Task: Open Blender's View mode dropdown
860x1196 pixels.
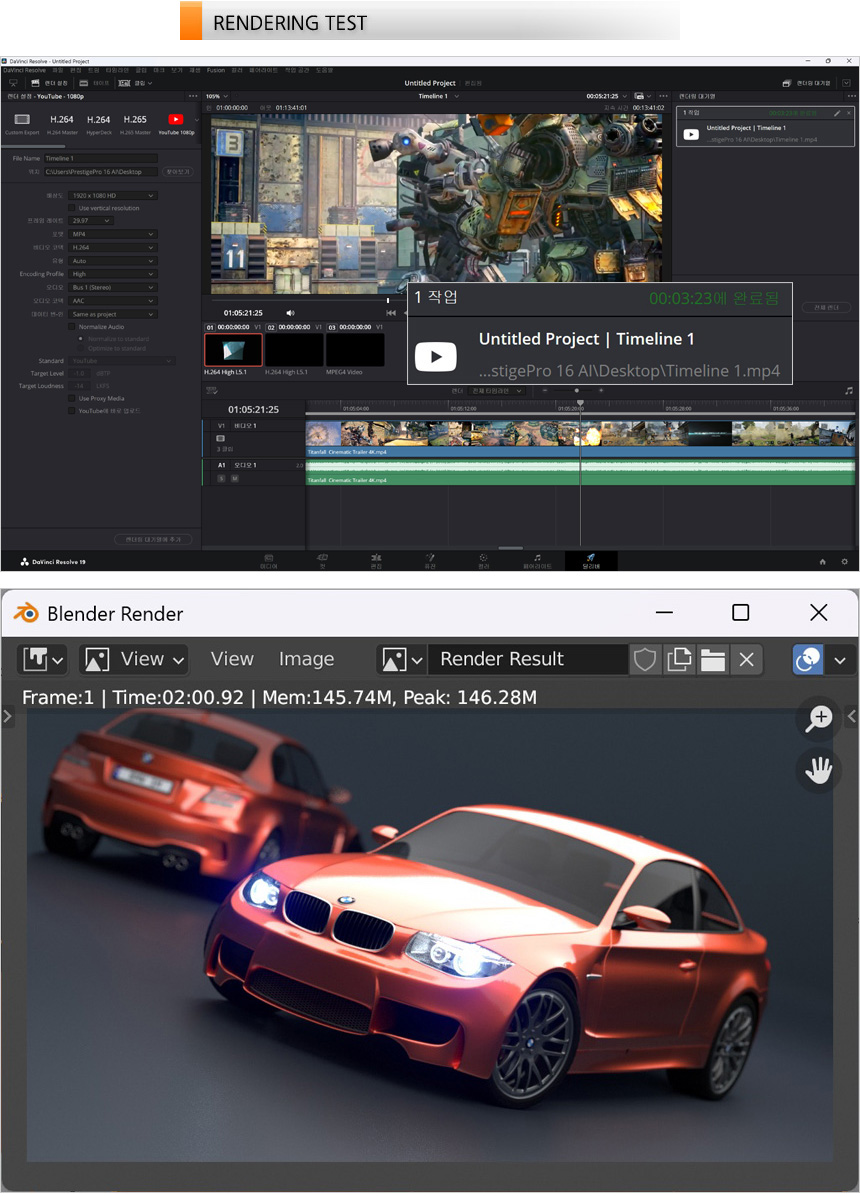Action: point(135,659)
